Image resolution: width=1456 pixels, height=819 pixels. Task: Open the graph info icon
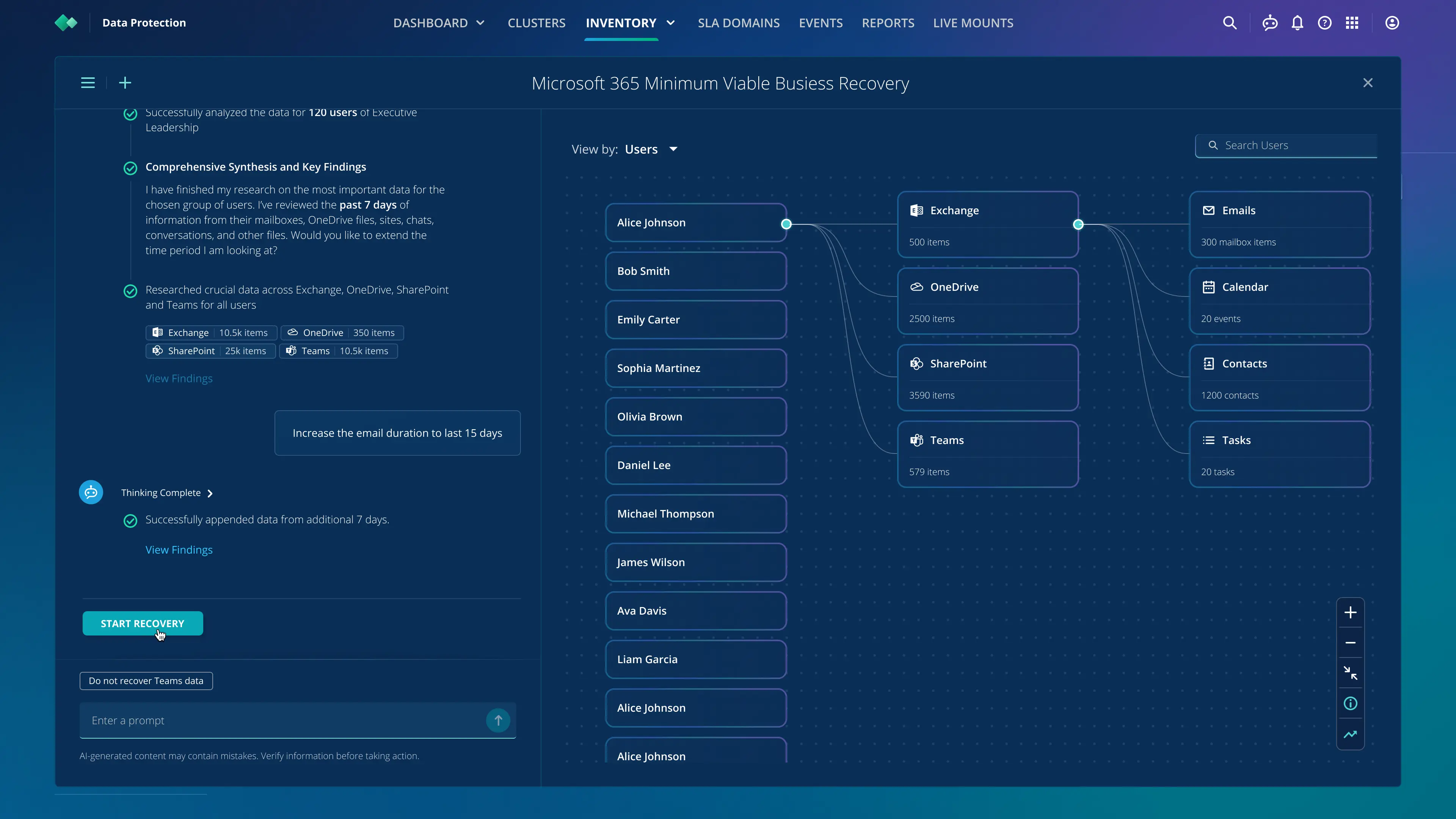coord(1350,704)
